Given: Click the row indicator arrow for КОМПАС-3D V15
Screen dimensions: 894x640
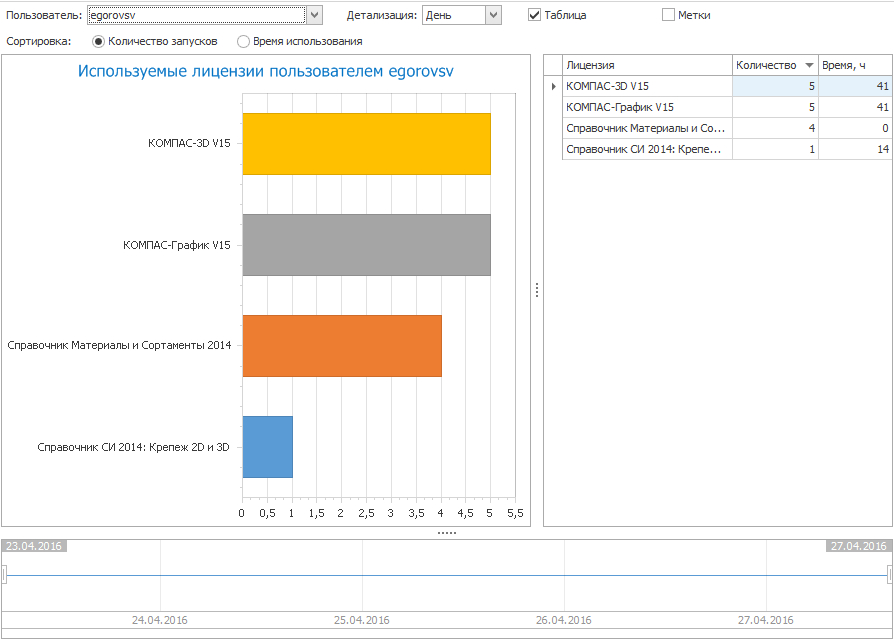Looking at the screenshot, I should [553, 86].
